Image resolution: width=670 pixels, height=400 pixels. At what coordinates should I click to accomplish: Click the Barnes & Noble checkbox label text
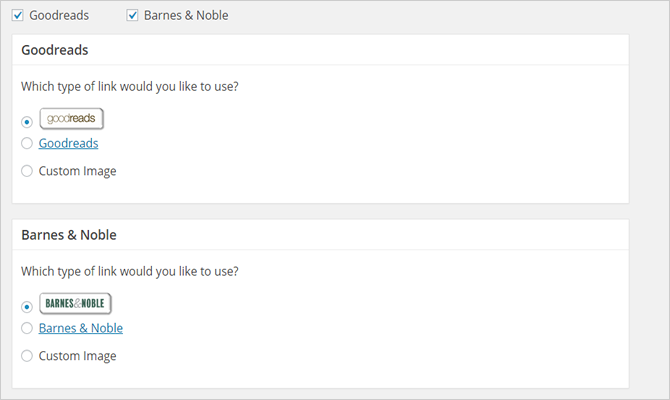coord(186,15)
